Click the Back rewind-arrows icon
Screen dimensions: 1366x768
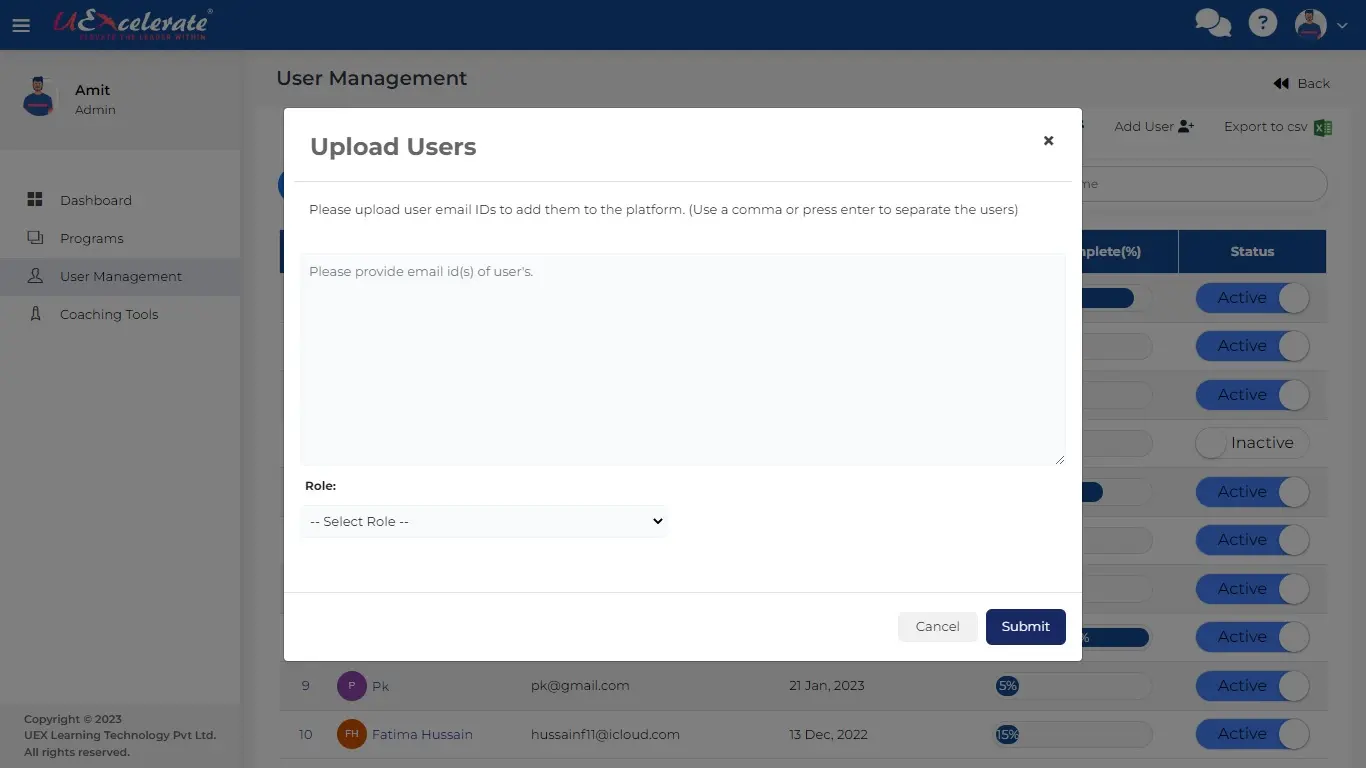tap(1281, 83)
